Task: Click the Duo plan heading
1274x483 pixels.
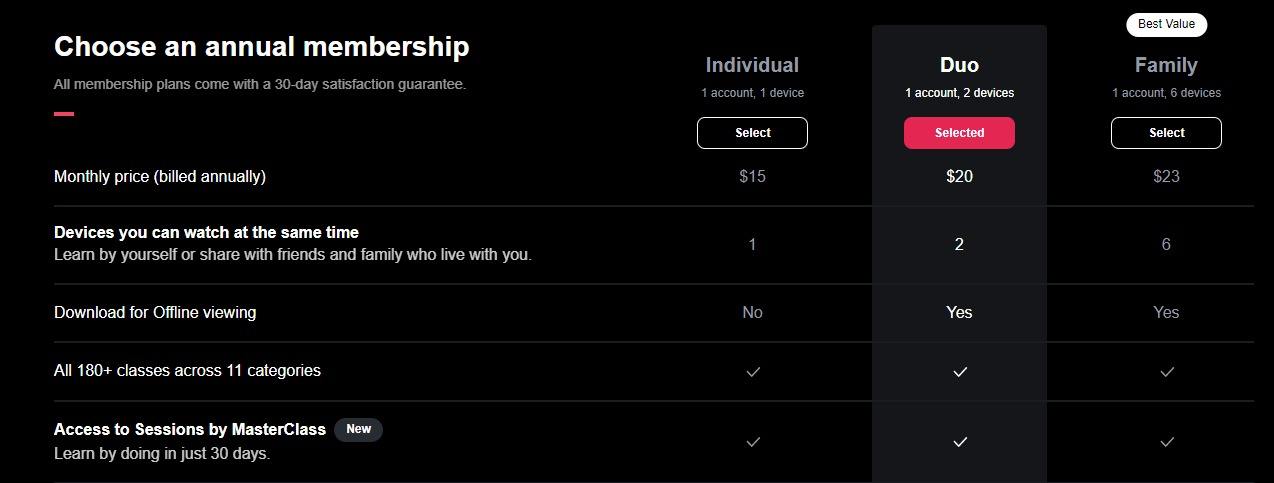Action: pyautogui.click(x=959, y=65)
